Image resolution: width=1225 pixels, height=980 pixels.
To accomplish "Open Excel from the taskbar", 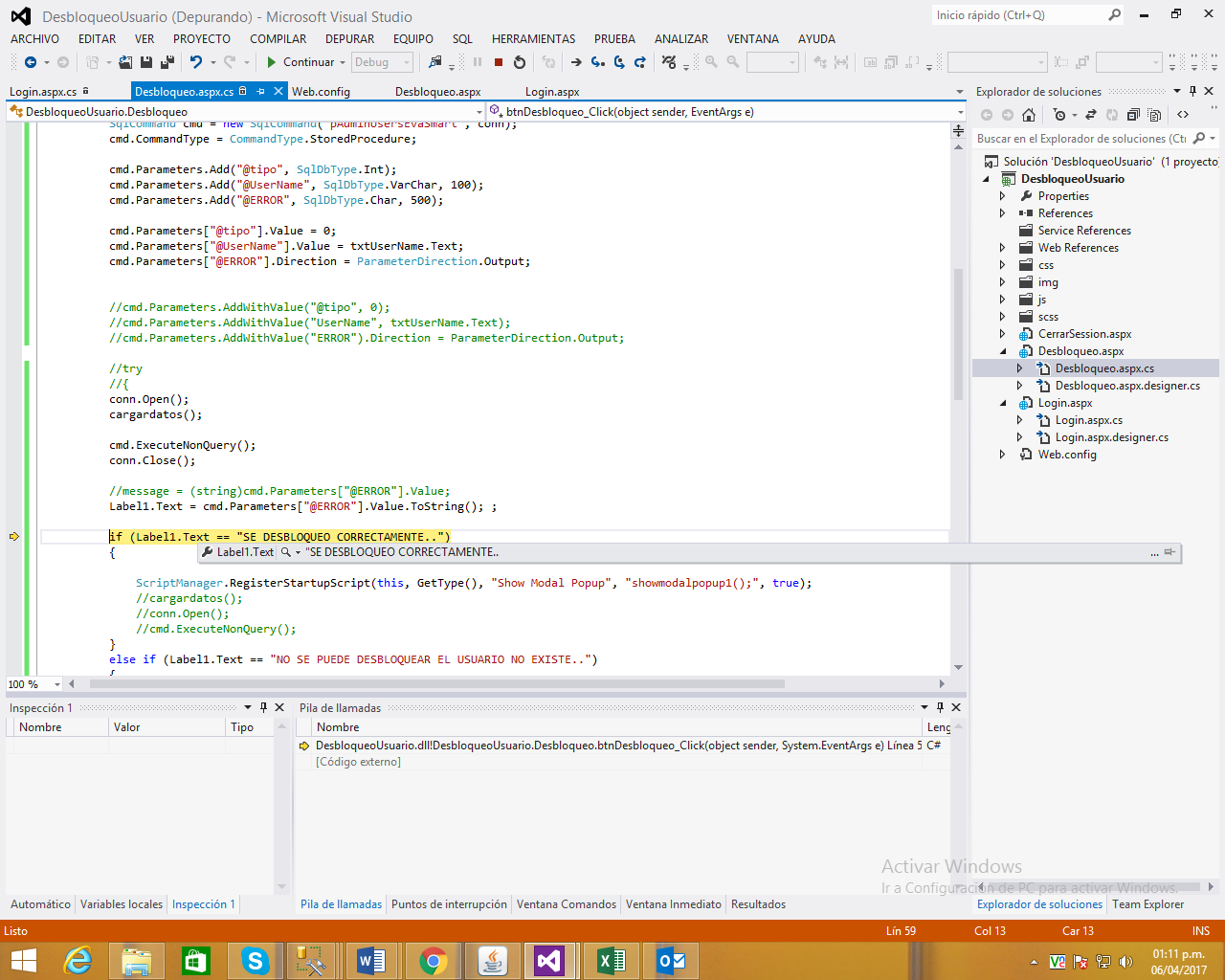I will 612,960.
